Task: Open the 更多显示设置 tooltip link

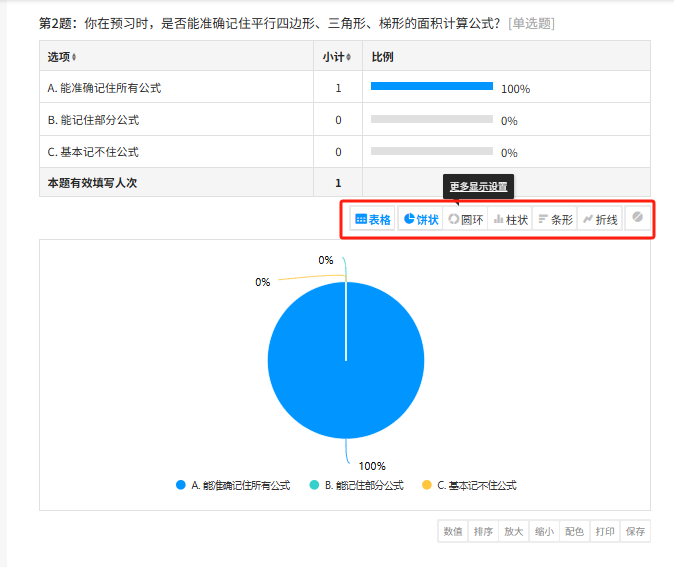Action: coord(478,187)
